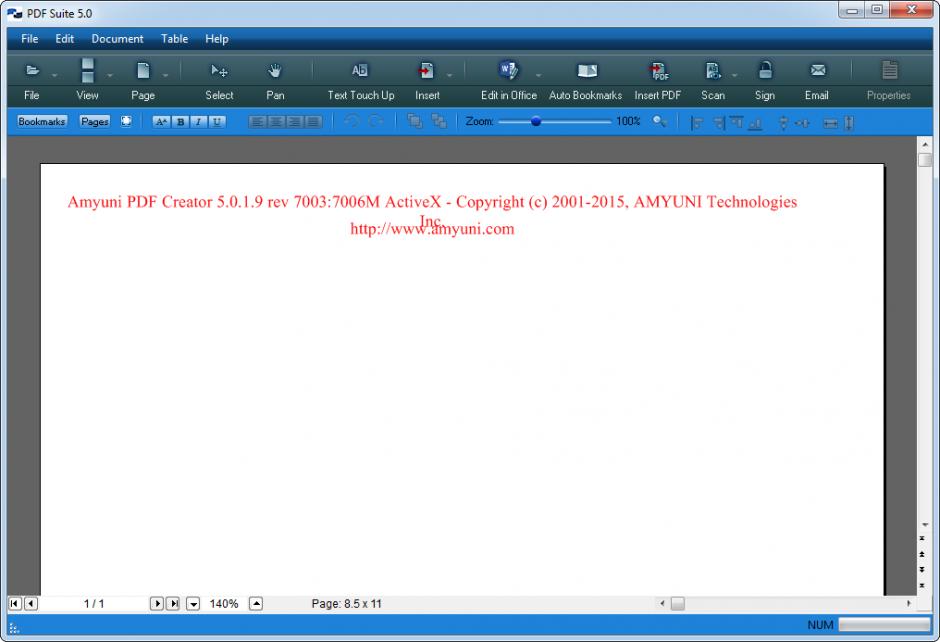Viewport: 940px width, 642px height.
Task: Click the 100% zoom value label
Action: [628, 121]
